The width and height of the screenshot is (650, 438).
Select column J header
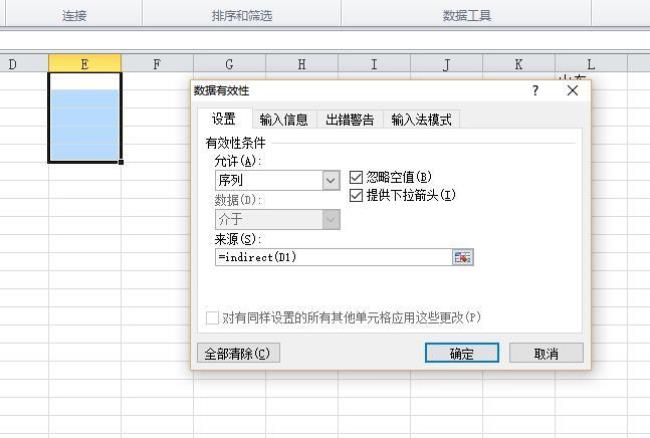point(446,64)
